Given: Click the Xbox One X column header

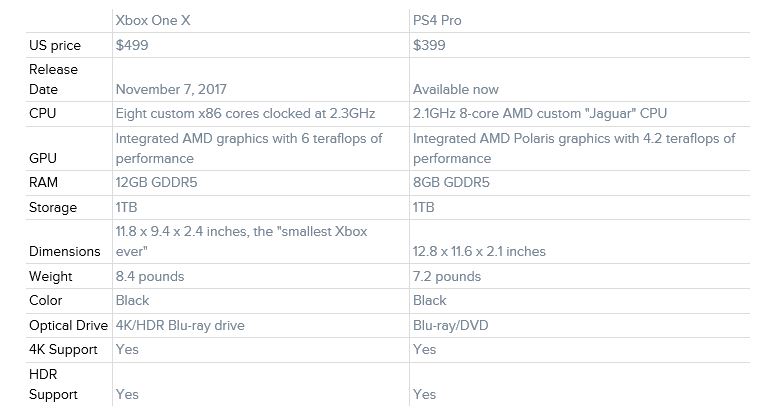Looking at the screenshot, I should pyautogui.click(x=153, y=20).
